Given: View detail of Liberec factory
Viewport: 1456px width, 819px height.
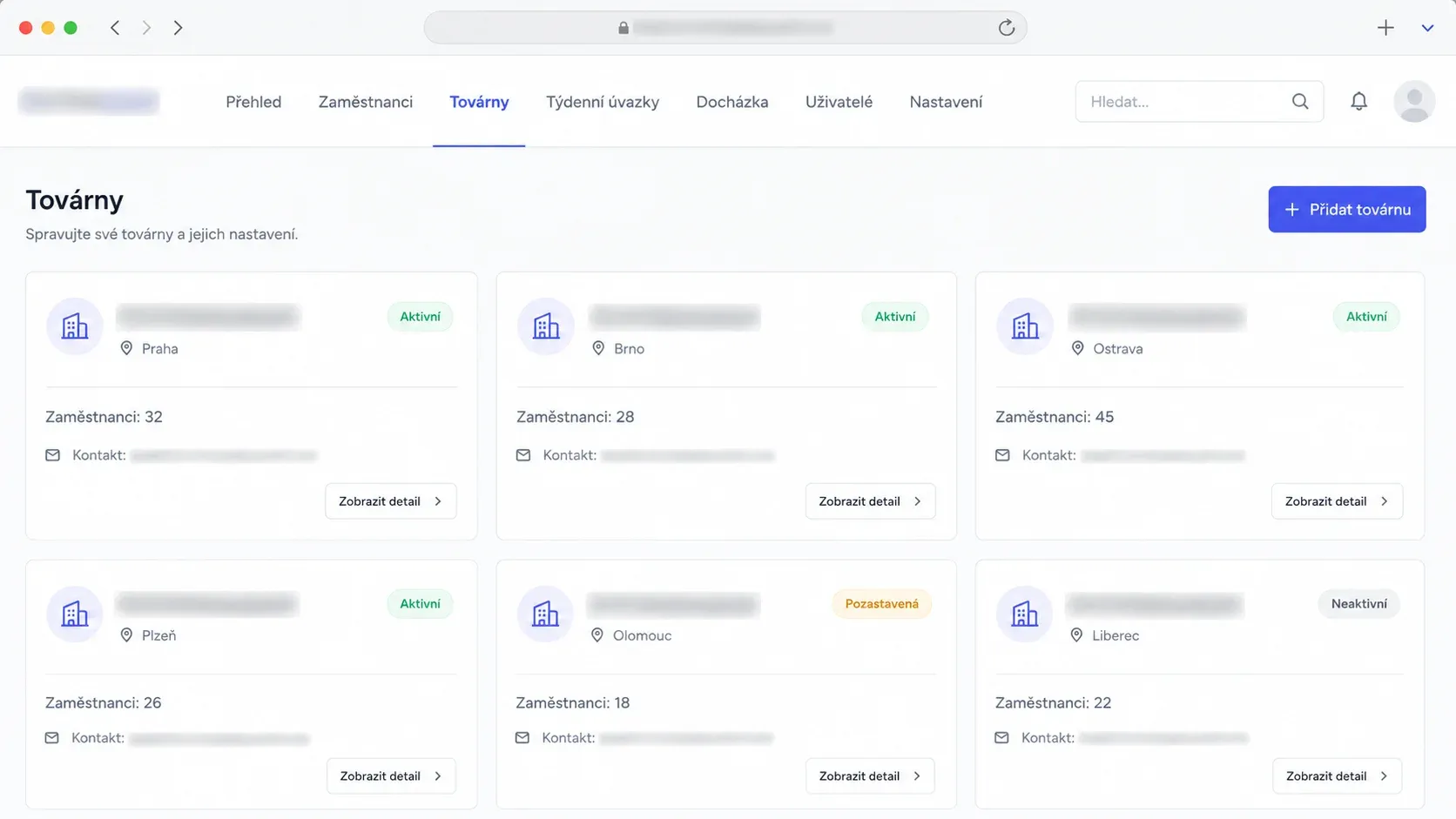Looking at the screenshot, I should click(x=1337, y=776).
